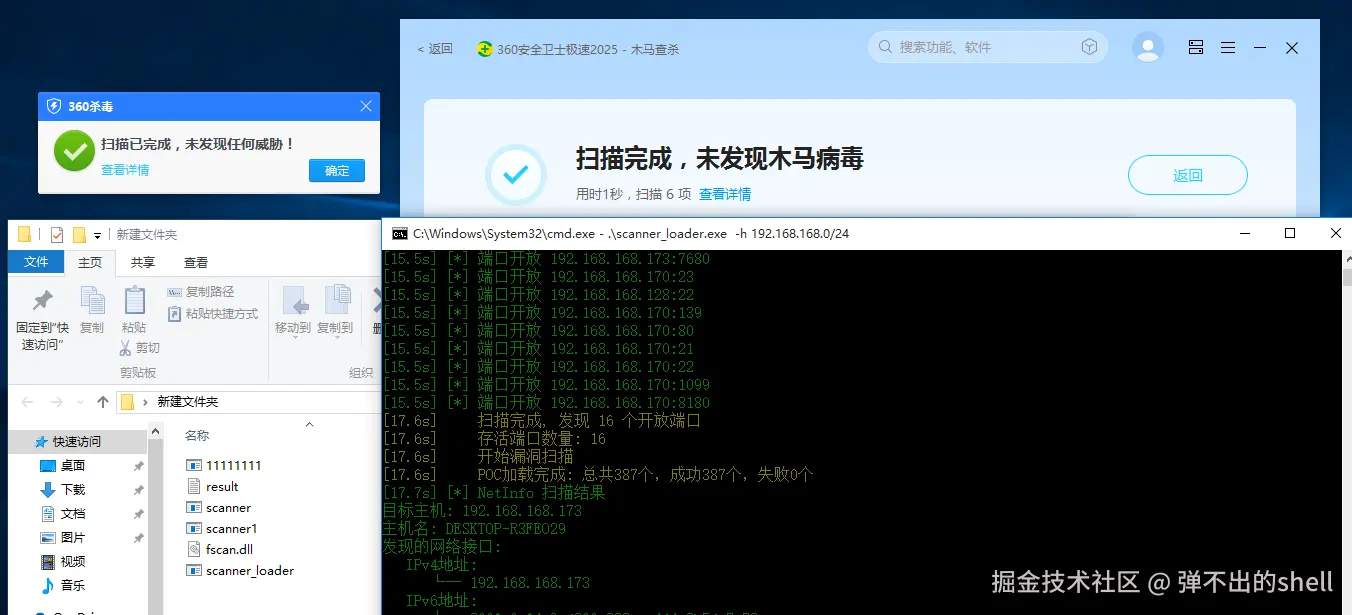Maximize the cmd.exe console window
Viewport: 1352px width, 615px height.
(x=1290, y=233)
